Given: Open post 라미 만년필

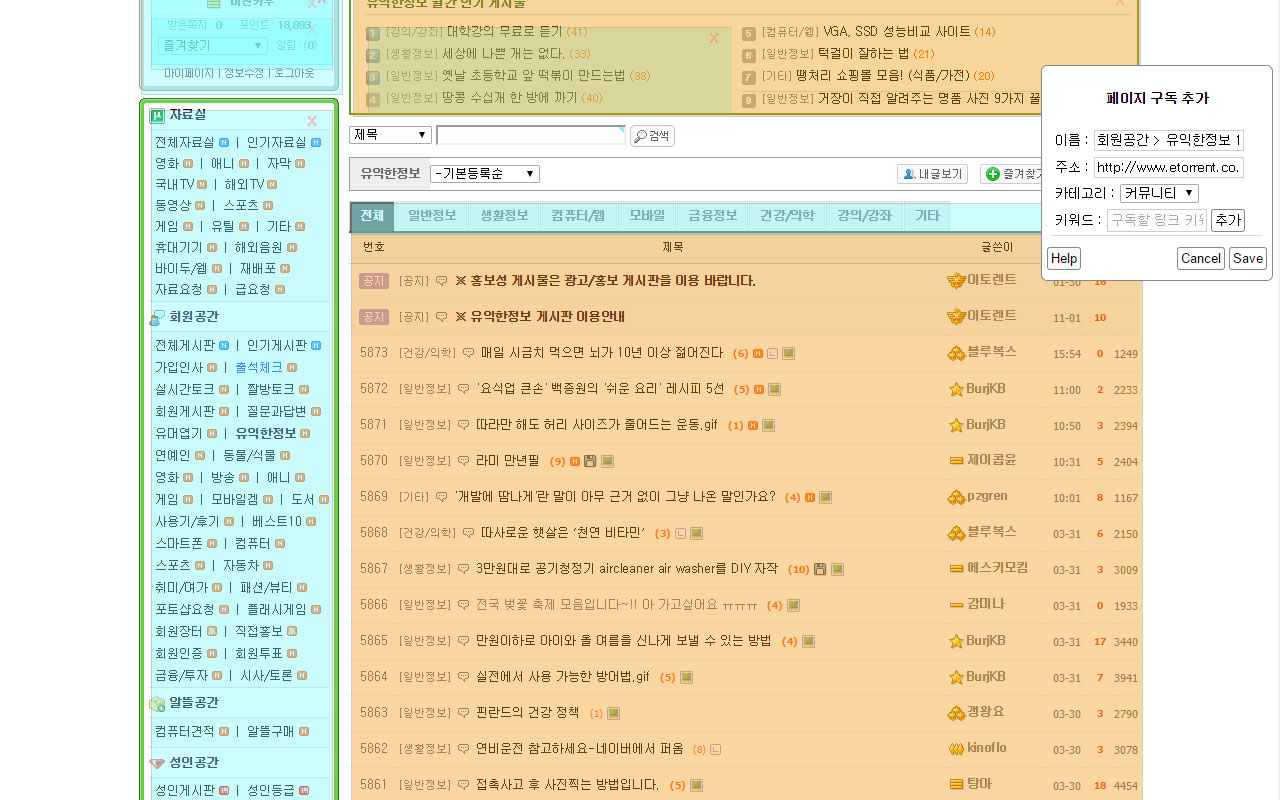Looking at the screenshot, I should pyautogui.click(x=507, y=461).
